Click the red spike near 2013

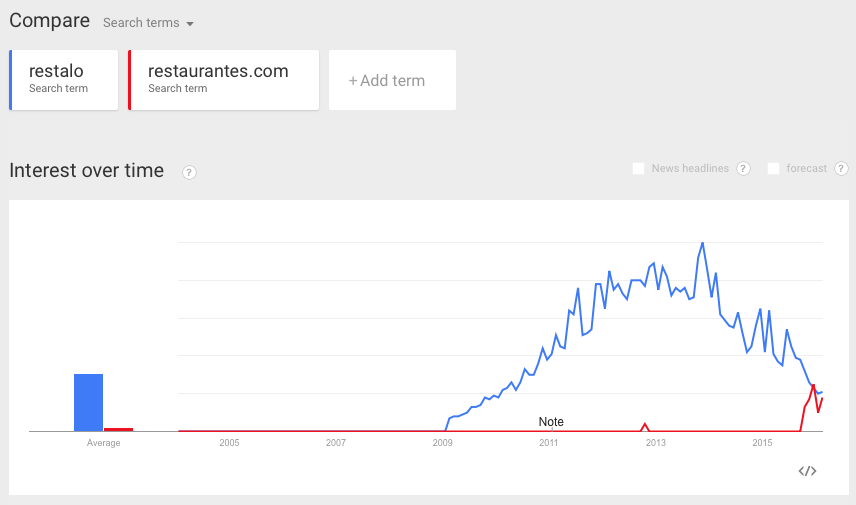[x=645, y=424]
